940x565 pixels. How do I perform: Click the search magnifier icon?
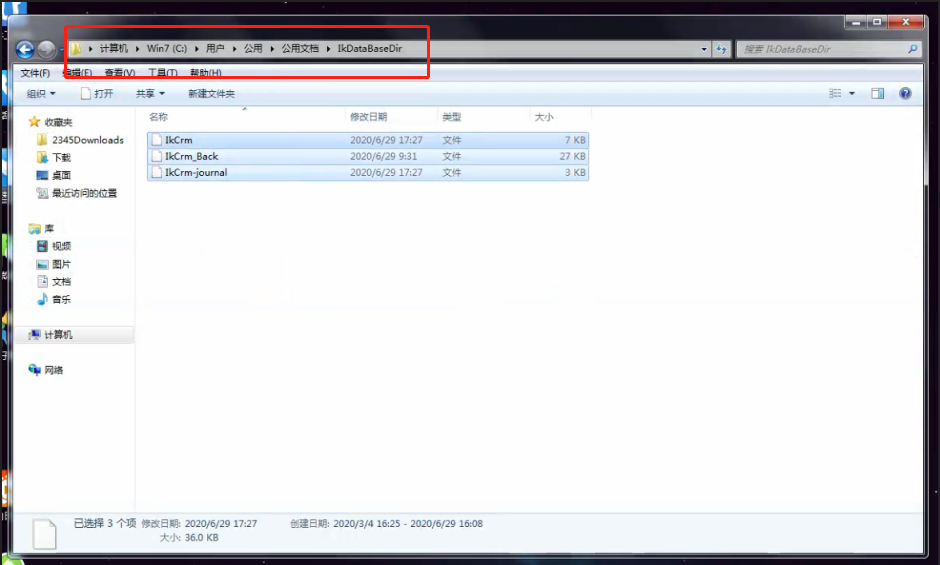click(x=912, y=49)
